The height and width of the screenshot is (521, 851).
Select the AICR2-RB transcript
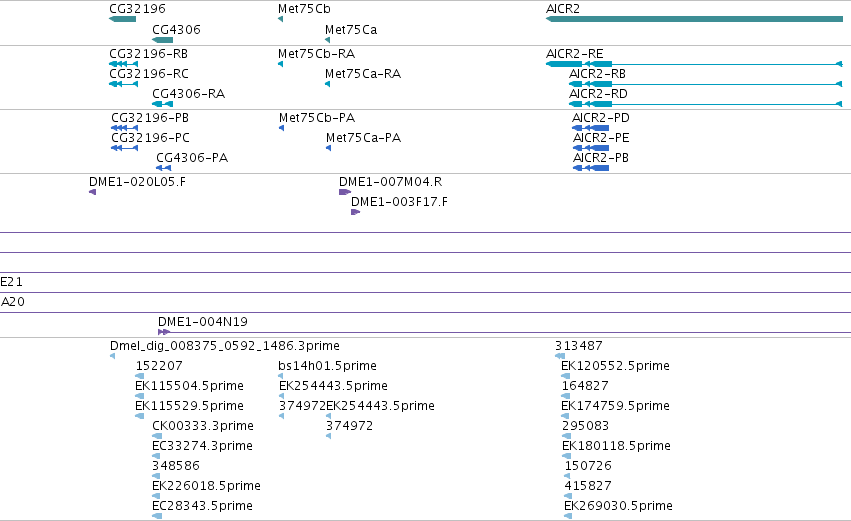click(706, 84)
